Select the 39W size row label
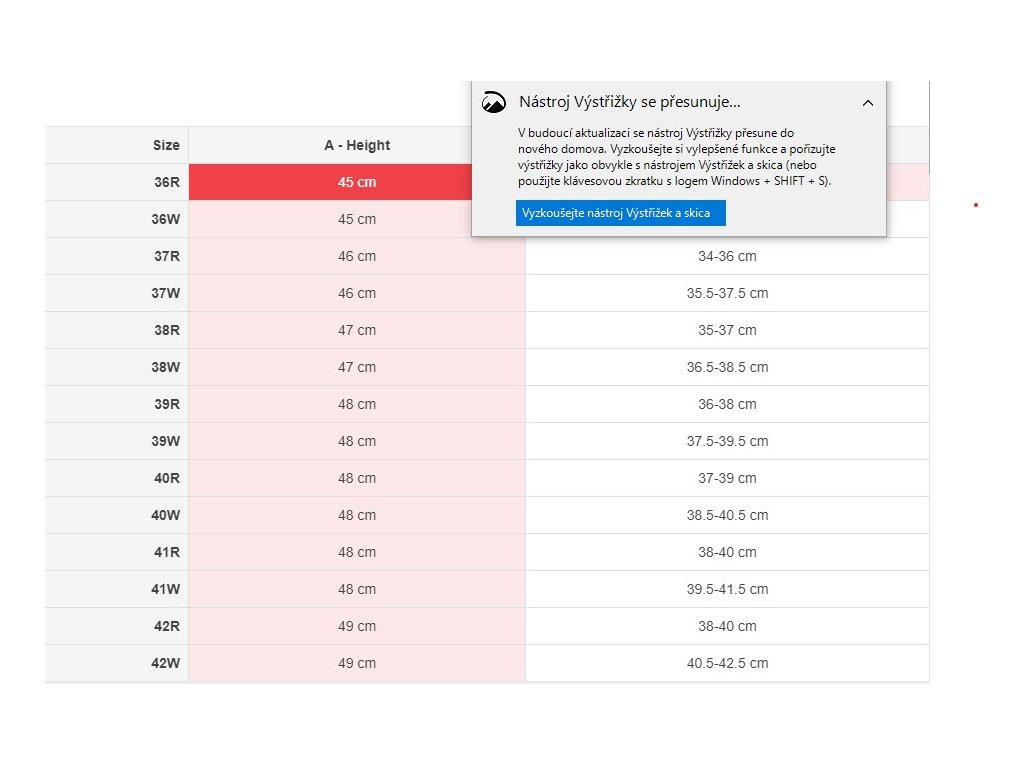Screen dimensions: 1024x768 click(166, 441)
